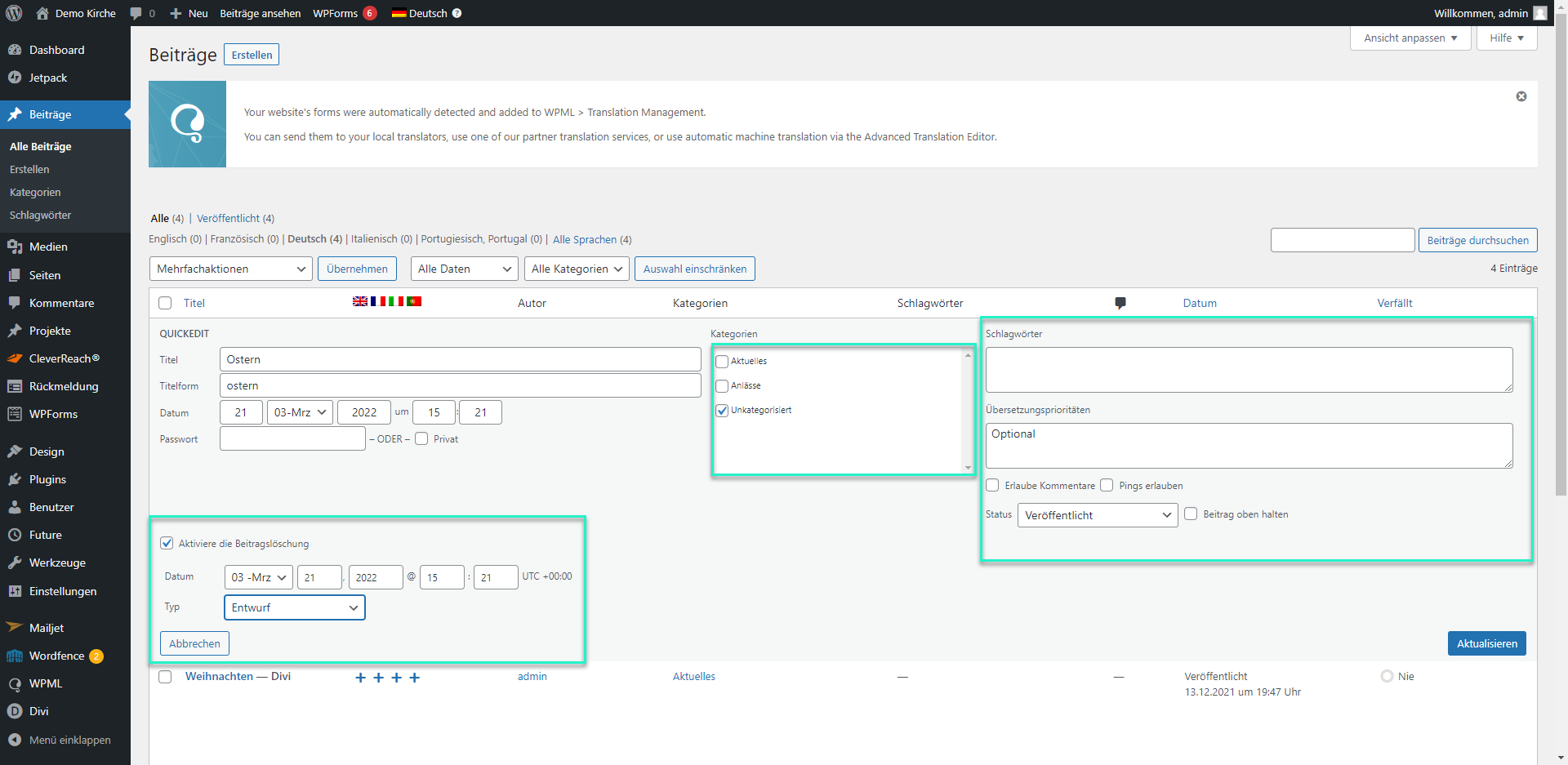Open the Typ dropdown set to Entwurf

tap(294, 607)
